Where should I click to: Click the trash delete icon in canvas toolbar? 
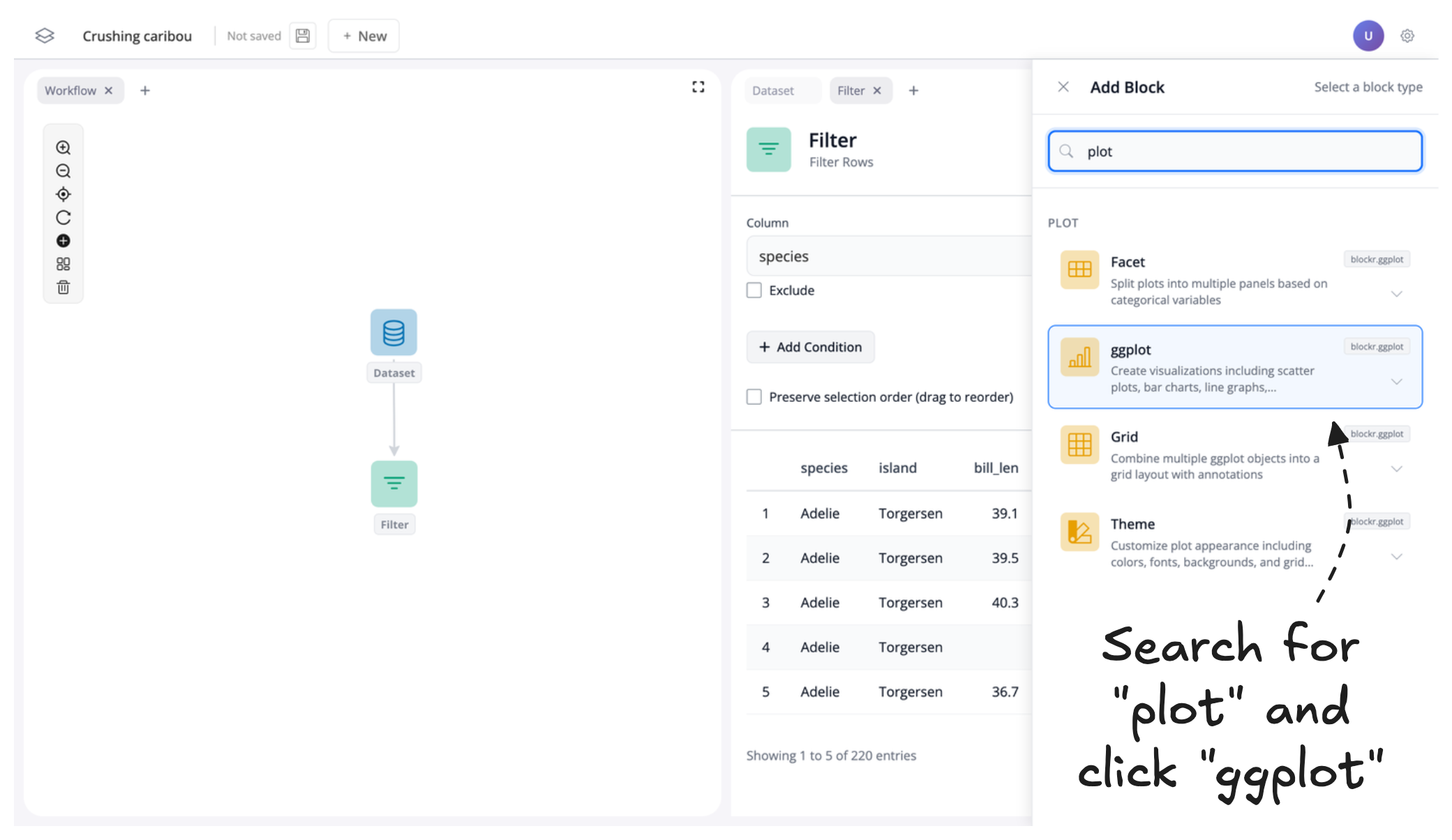pos(63,287)
